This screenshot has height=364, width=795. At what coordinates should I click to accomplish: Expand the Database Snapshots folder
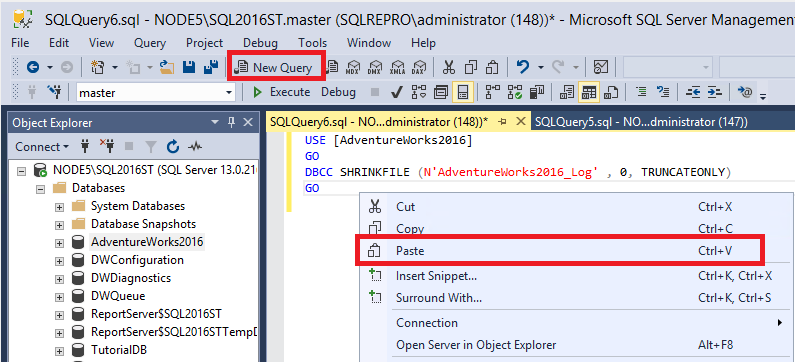(x=59, y=225)
